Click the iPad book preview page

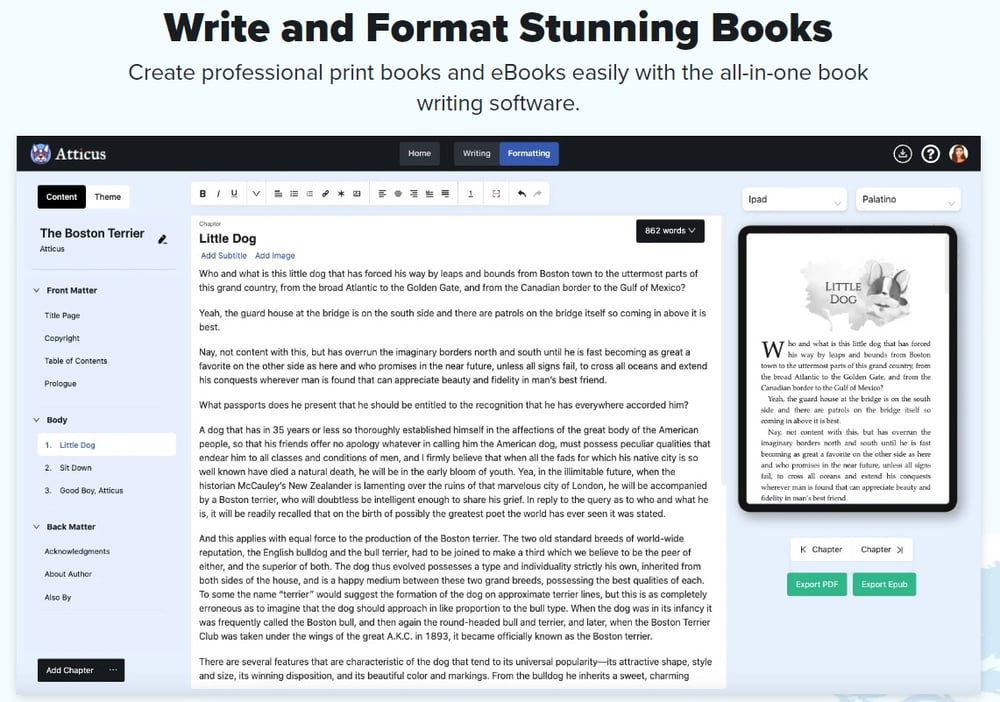click(848, 369)
